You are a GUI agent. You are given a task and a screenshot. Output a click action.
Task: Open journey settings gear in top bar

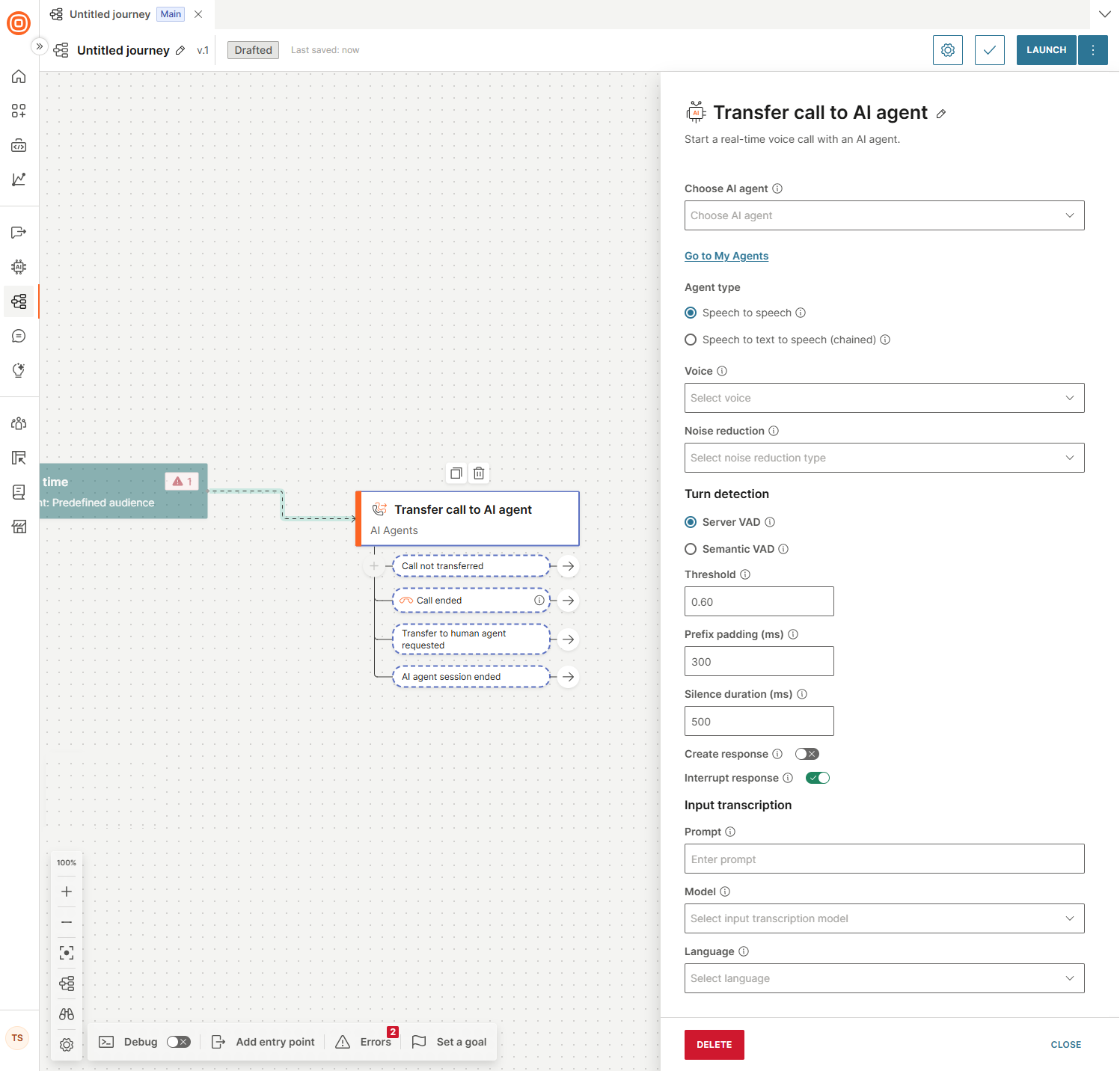coord(947,50)
